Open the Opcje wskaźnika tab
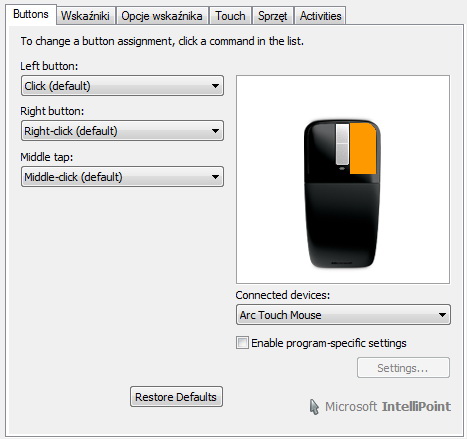The image size is (467, 439). pos(162,16)
